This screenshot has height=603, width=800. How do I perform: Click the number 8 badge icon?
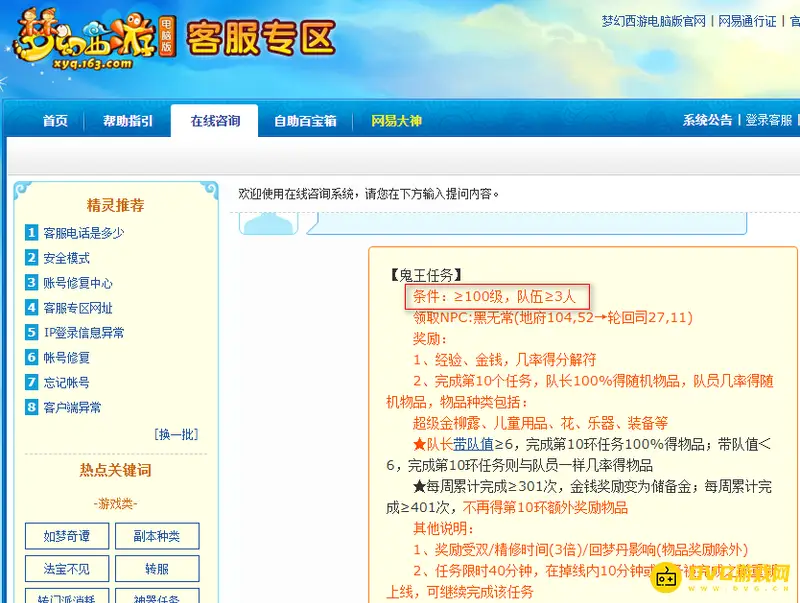point(32,407)
